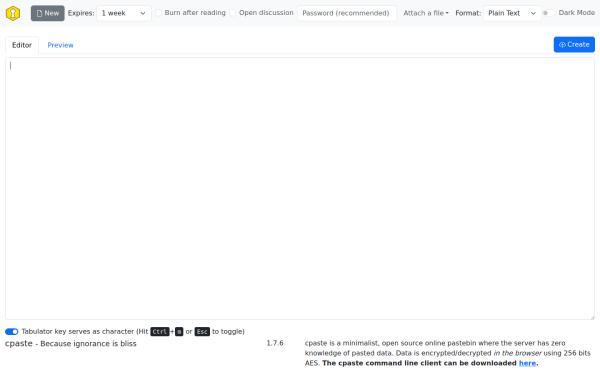Toggle the Dark Mode switch
This screenshot has width=600, height=375.
[549, 13]
